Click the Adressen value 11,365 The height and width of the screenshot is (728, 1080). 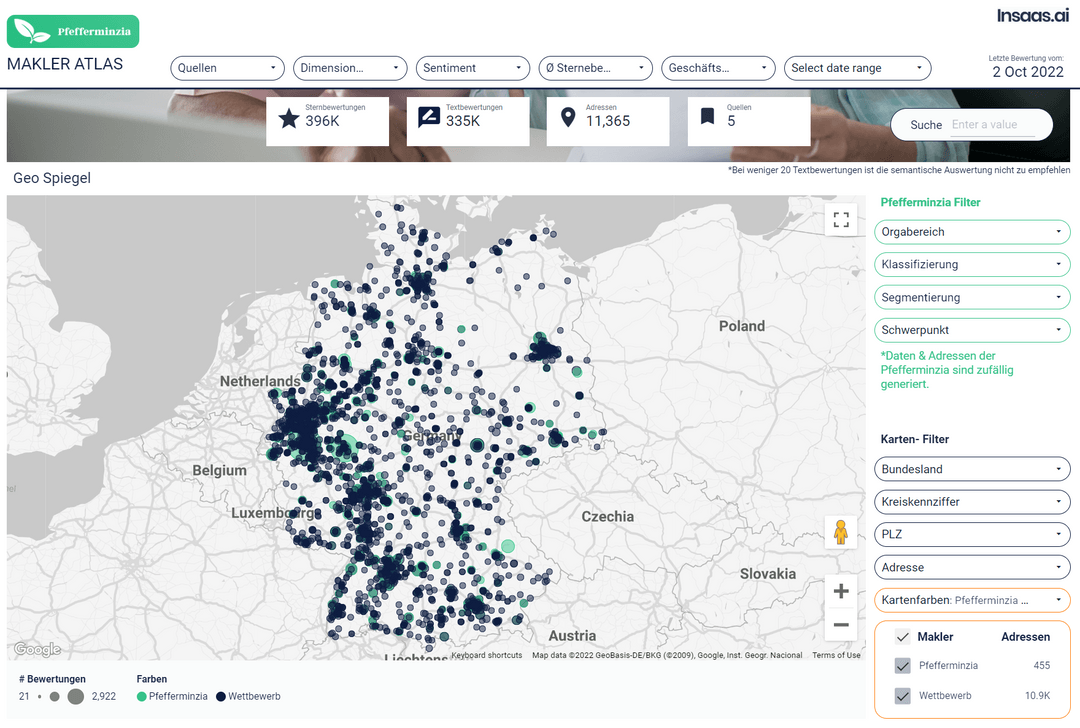(608, 121)
